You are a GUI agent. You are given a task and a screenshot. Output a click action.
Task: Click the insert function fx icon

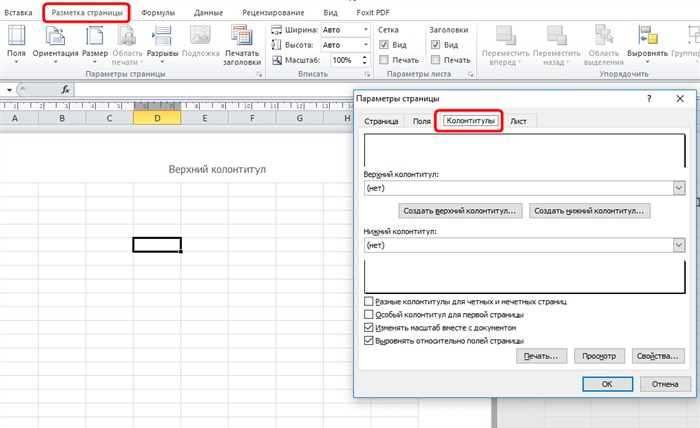coord(65,90)
